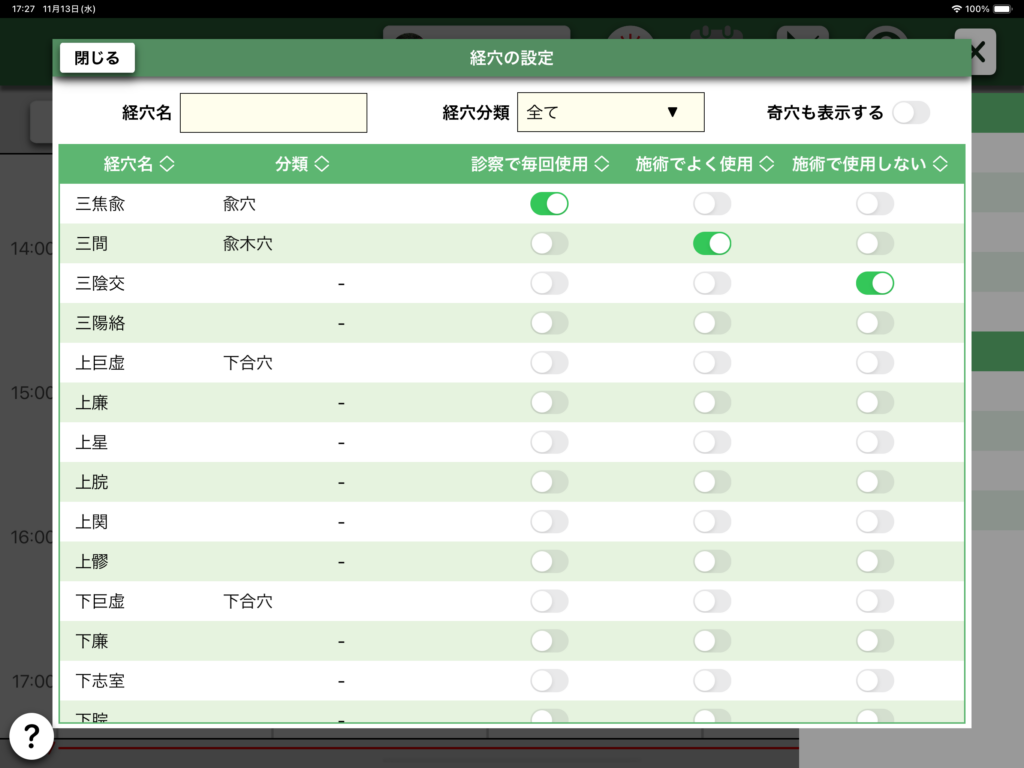Sort by 診察で毎回使用 column icon
Viewport: 1024px width, 768px height.
(x=601, y=164)
